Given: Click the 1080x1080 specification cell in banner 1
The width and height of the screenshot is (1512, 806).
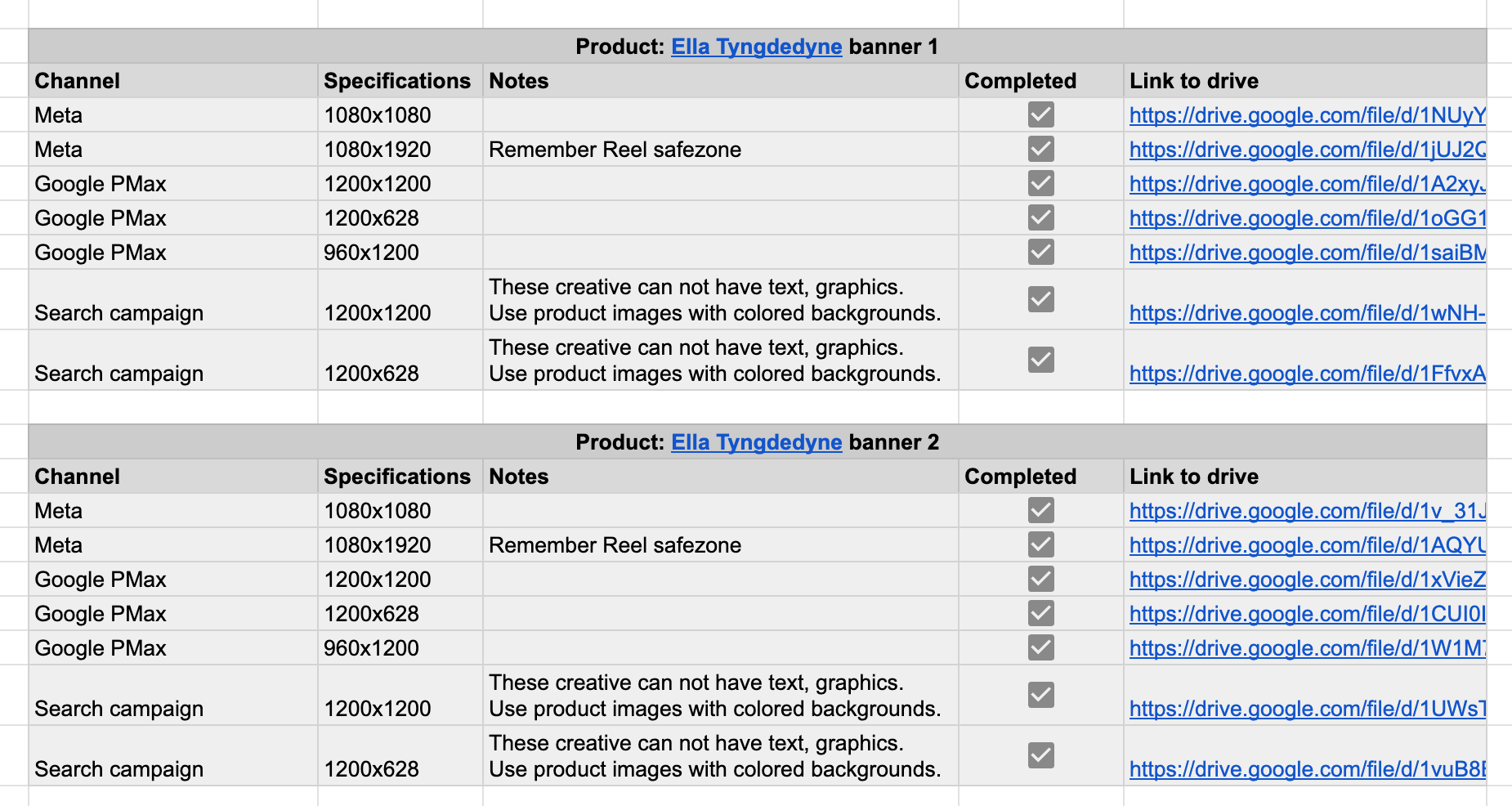Looking at the screenshot, I should coord(400,115).
